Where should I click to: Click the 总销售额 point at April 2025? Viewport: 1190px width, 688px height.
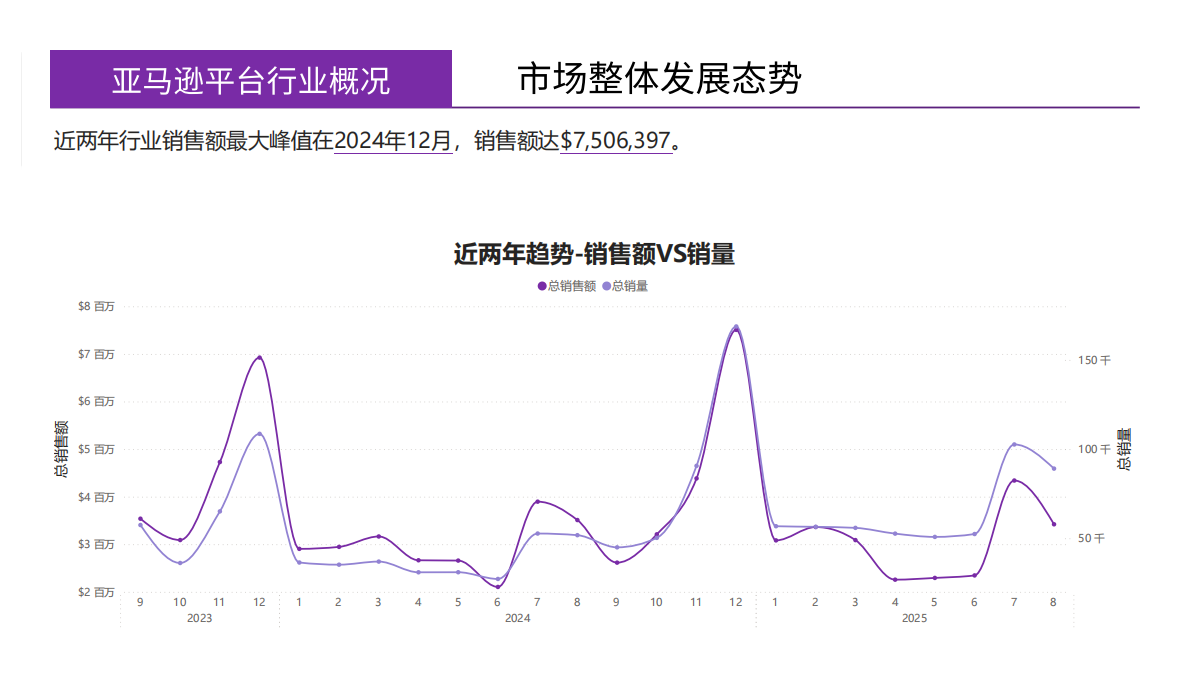895,580
